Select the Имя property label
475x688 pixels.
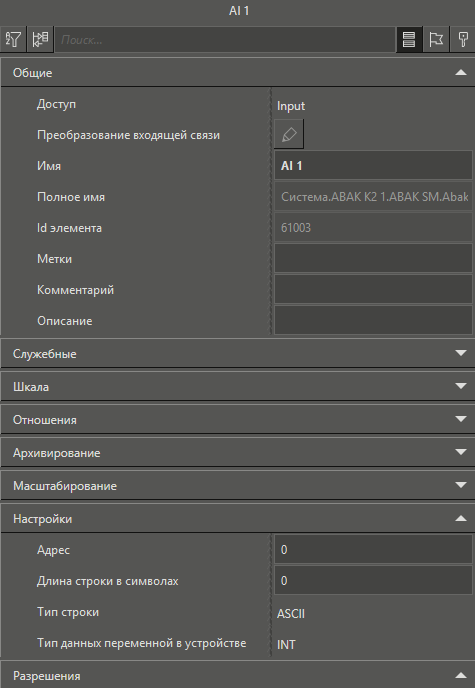pos(49,166)
